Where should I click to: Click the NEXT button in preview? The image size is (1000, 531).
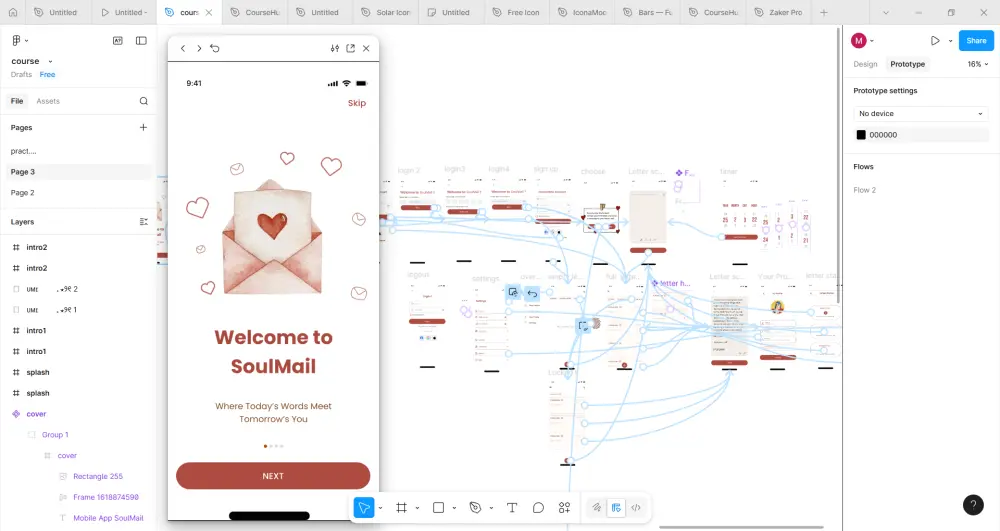[273, 476]
